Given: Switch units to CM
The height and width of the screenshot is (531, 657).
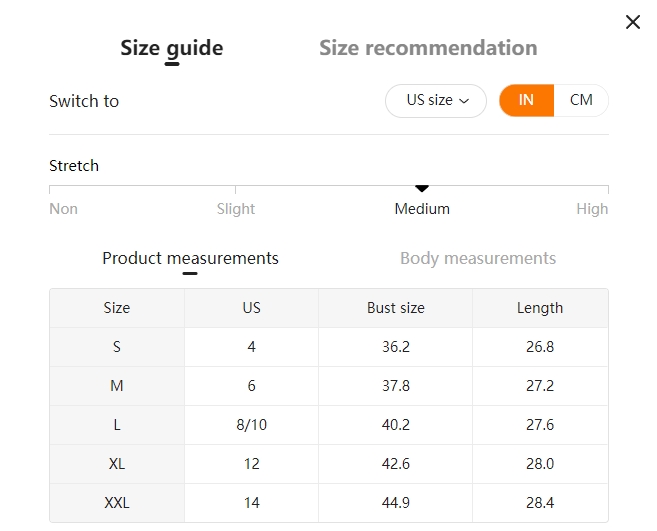Looking at the screenshot, I should [581, 101].
